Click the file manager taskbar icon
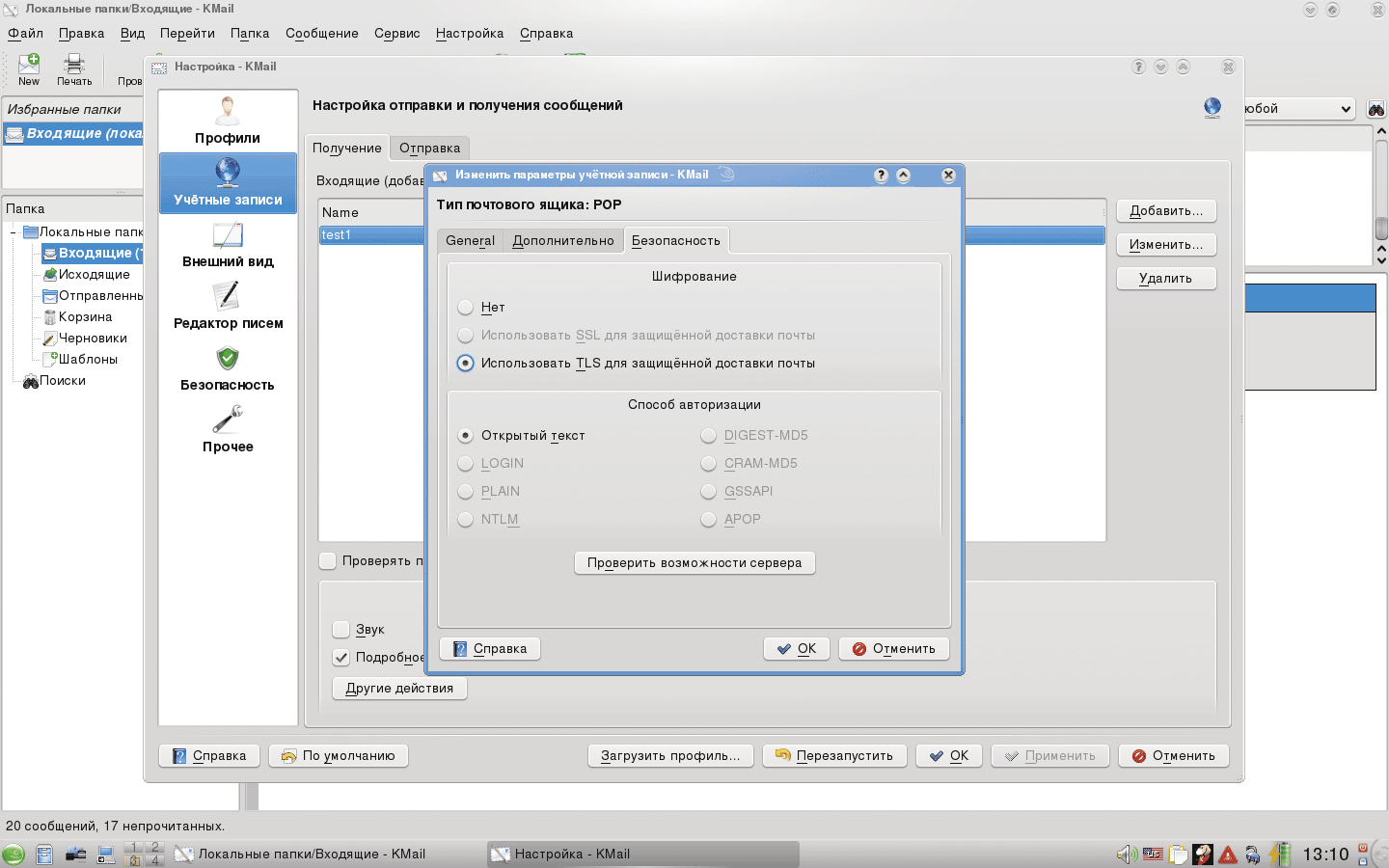Viewport: 1389px width, 868px height. [x=44, y=854]
